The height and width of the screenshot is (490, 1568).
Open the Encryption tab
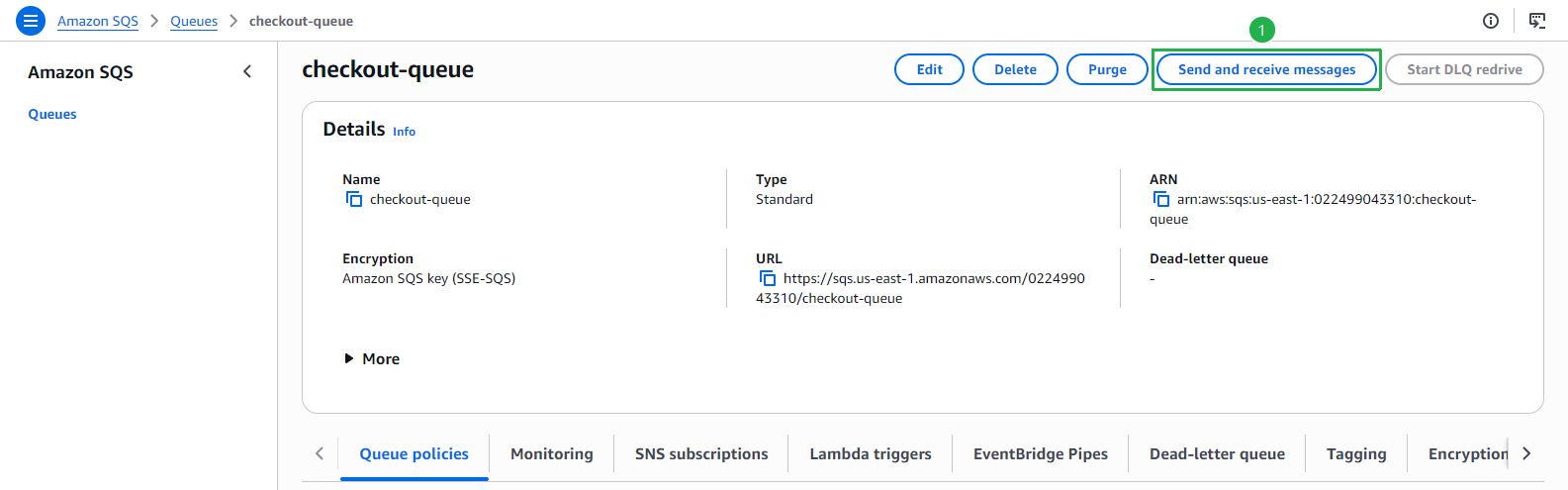[x=1467, y=453]
